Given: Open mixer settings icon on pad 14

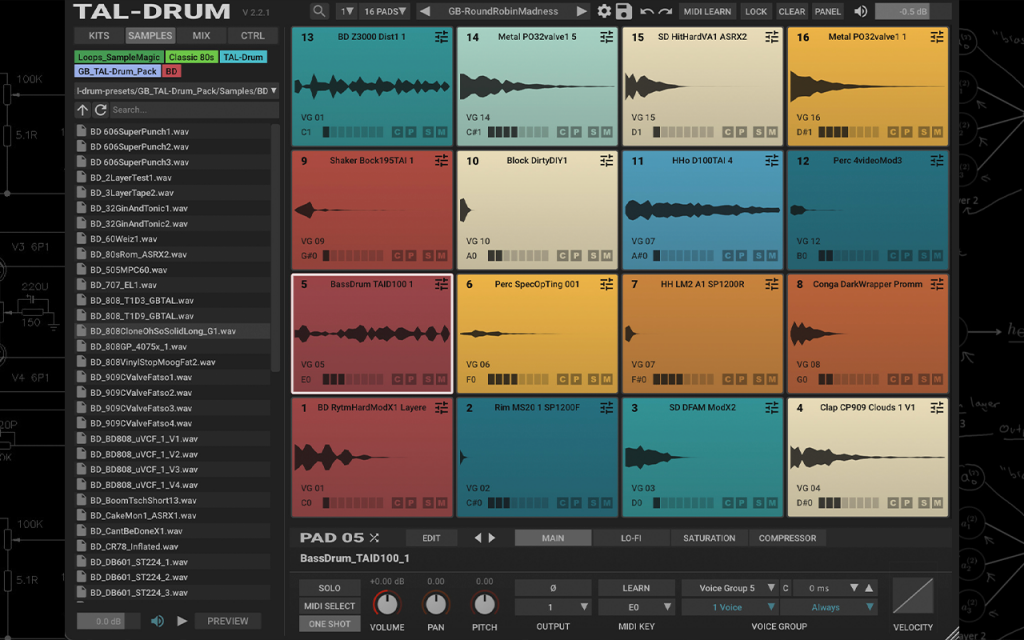Looking at the screenshot, I should tap(607, 37).
